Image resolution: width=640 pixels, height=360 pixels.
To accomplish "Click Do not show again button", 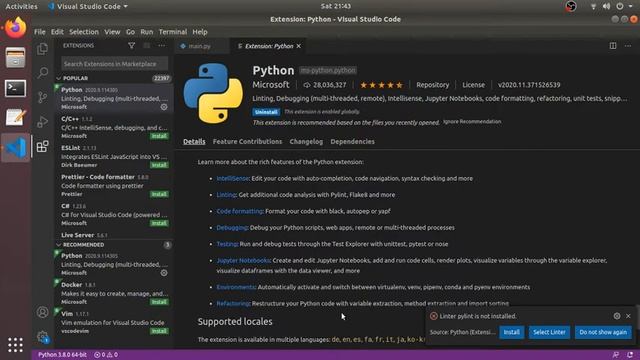I will pos(603,332).
